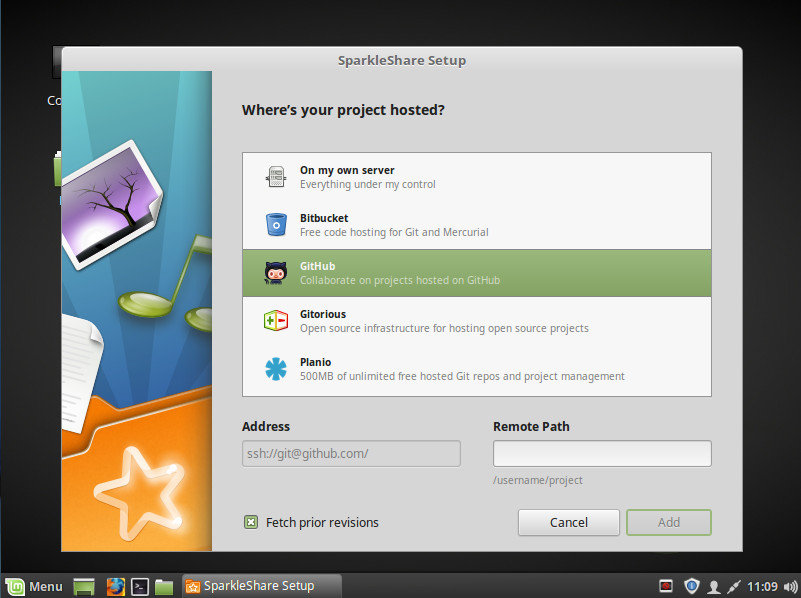Toggle the Fetch prior revisions checkbox
This screenshot has height=598, width=801.
(x=251, y=522)
